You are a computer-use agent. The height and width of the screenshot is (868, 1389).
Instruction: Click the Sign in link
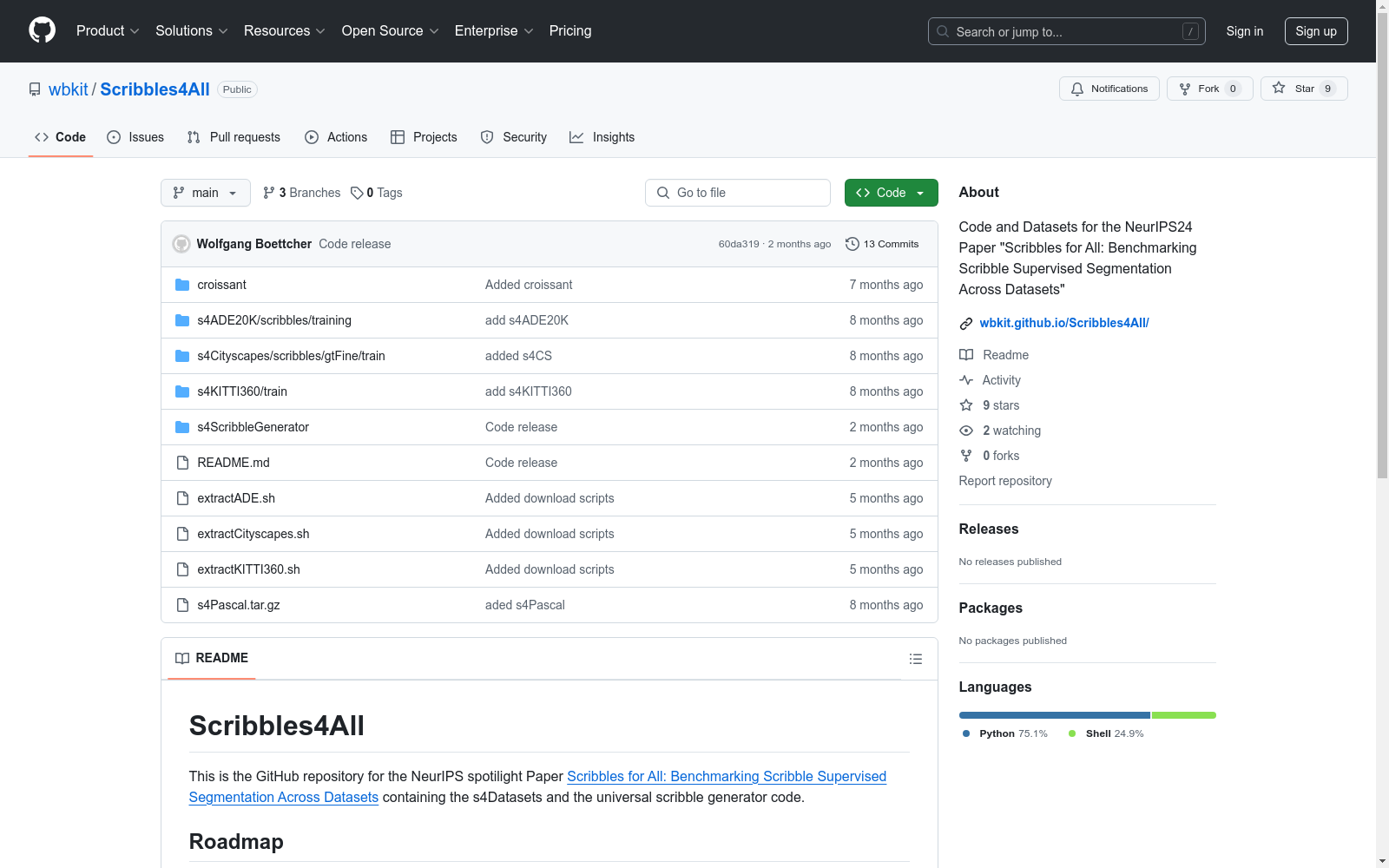coord(1245,31)
